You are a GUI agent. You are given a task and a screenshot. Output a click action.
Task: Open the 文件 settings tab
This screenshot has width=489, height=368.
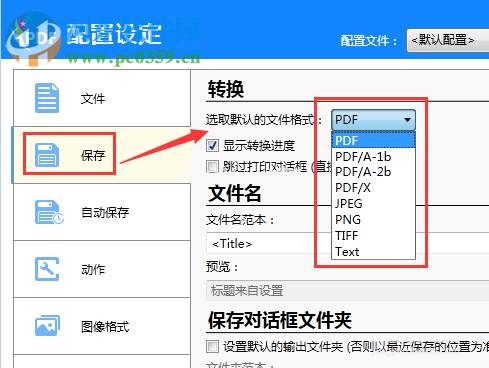pos(102,98)
